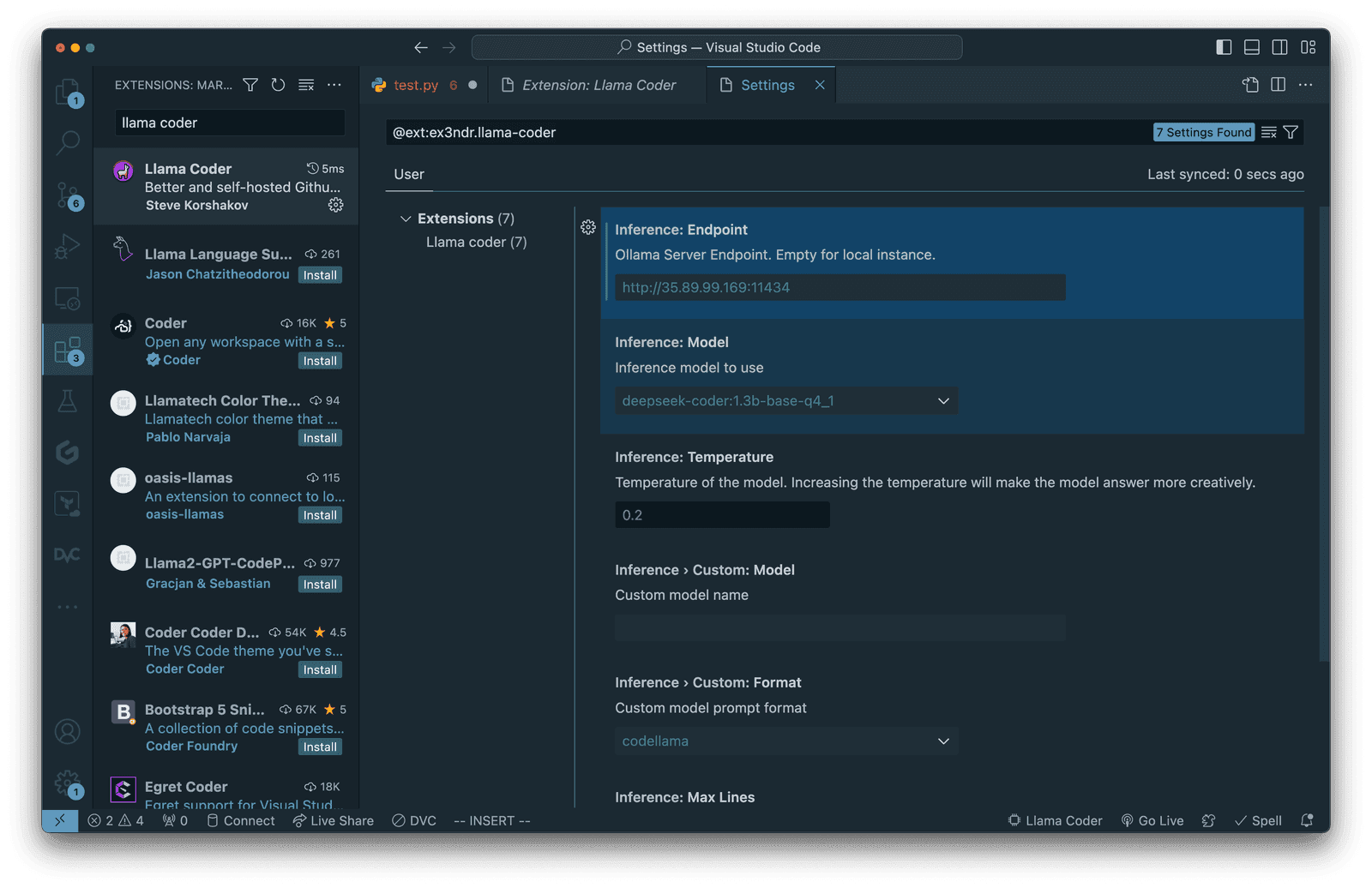Open notifications bell in status bar
Image resolution: width=1372 pixels, height=888 pixels.
pos(1307,820)
